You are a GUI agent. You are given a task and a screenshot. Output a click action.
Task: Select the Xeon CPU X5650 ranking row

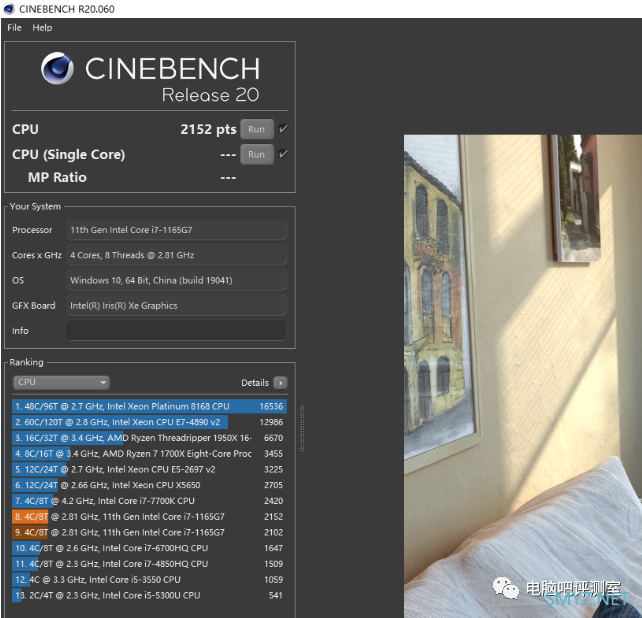(149, 485)
